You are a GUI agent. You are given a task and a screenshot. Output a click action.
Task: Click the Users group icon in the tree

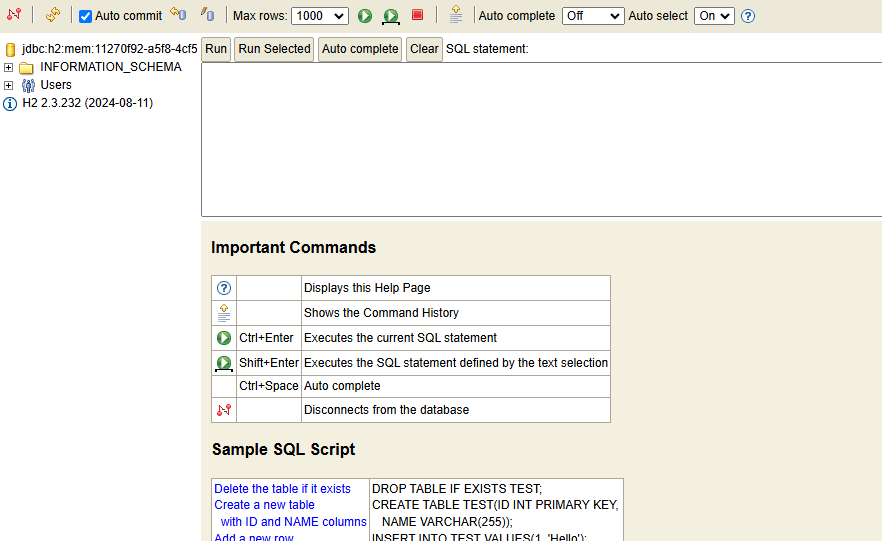pyautogui.click(x=28, y=85)
